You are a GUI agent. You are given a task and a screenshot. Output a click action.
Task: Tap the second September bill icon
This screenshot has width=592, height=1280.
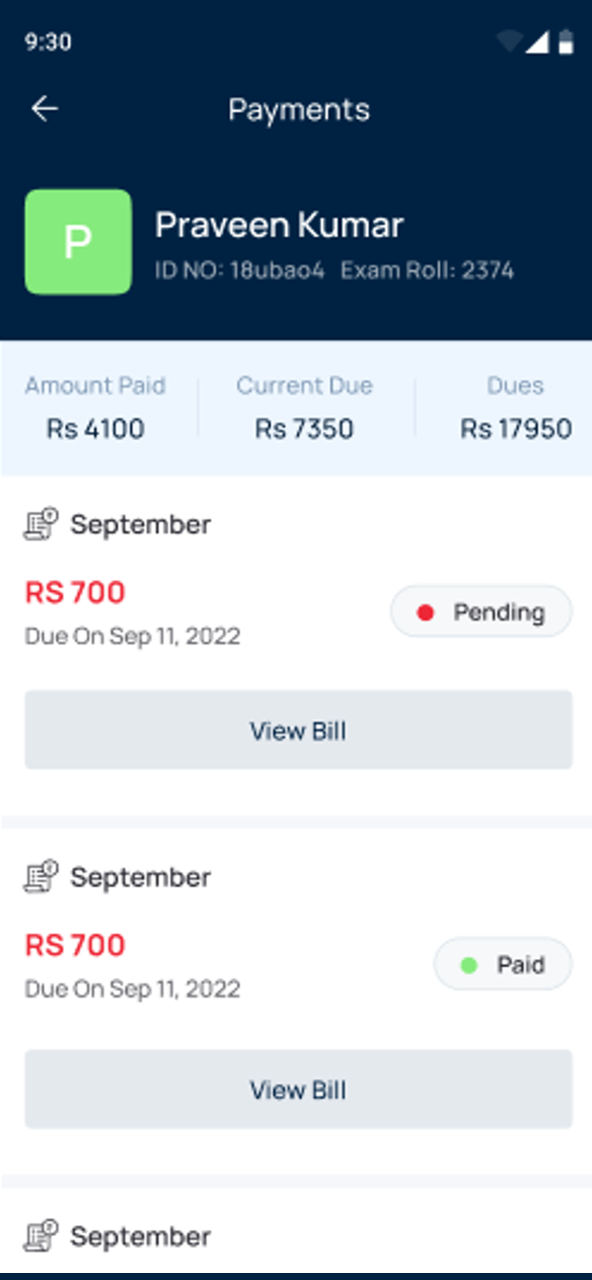tap(41, 877)
